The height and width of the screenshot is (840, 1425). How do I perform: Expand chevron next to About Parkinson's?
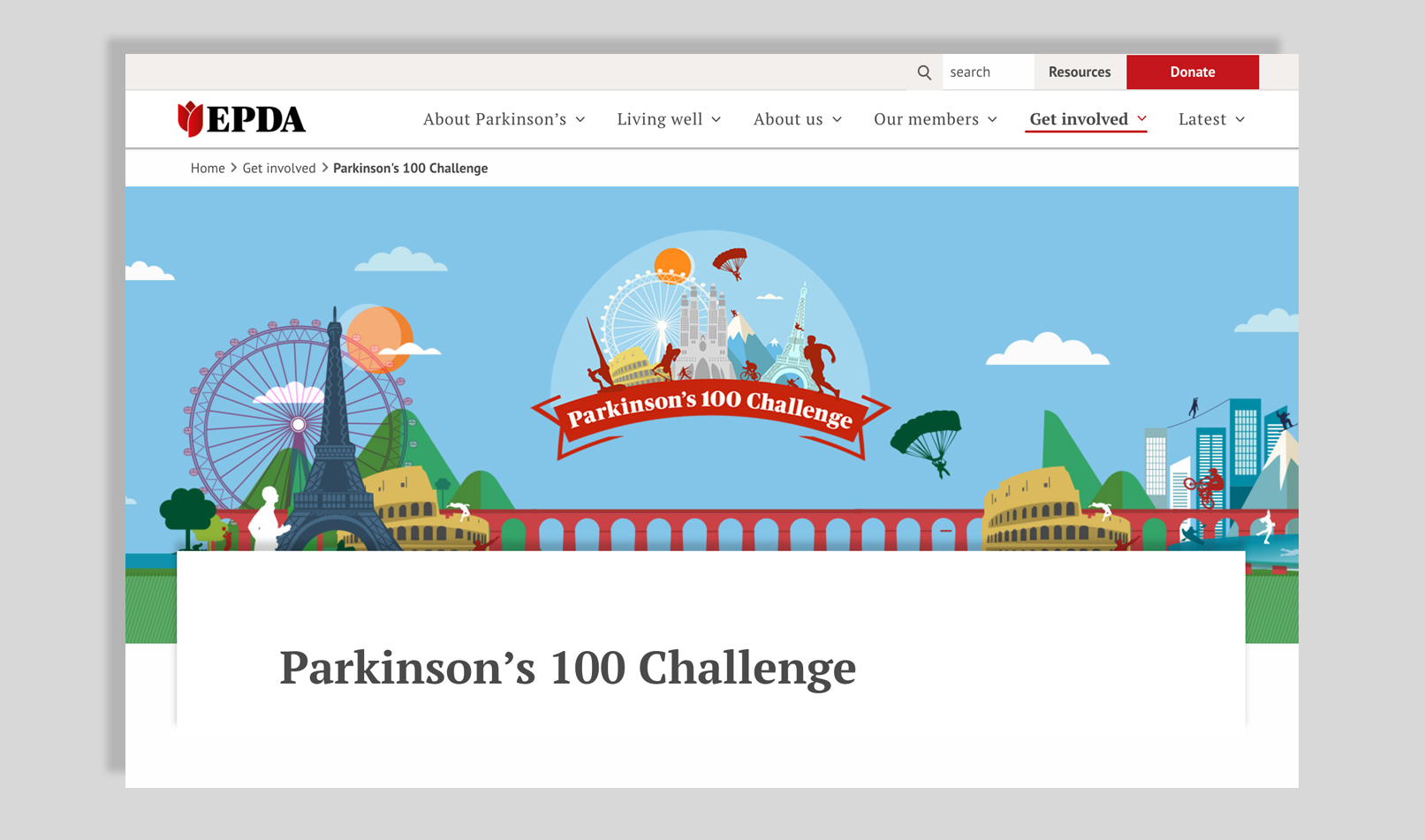coord(580,119)
